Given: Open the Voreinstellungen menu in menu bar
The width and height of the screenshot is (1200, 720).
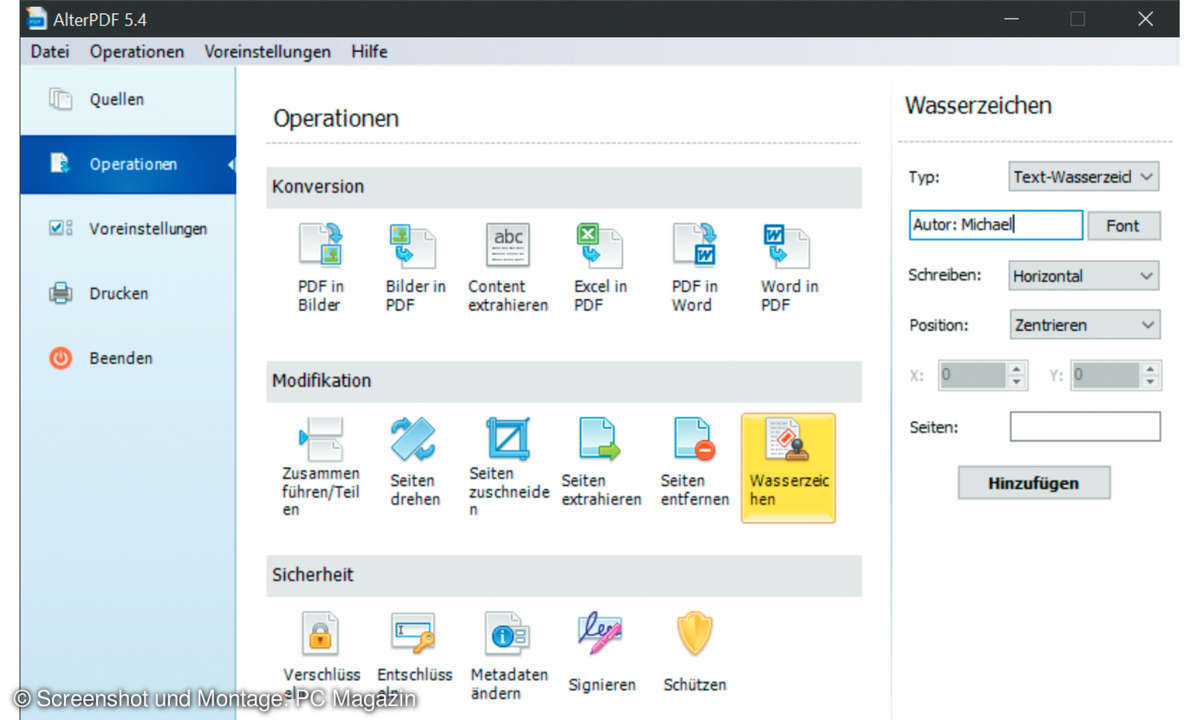Looking at the screenshot, I should [x=268, y=52].
